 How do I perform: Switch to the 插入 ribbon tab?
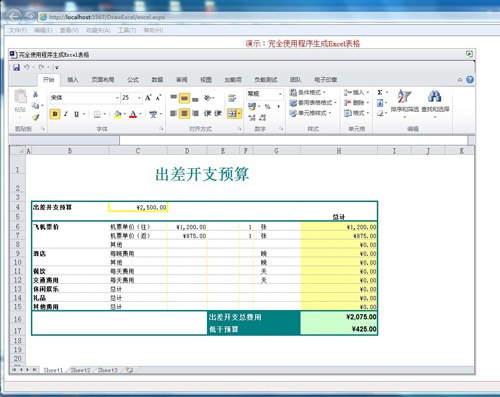click(73, 80)
